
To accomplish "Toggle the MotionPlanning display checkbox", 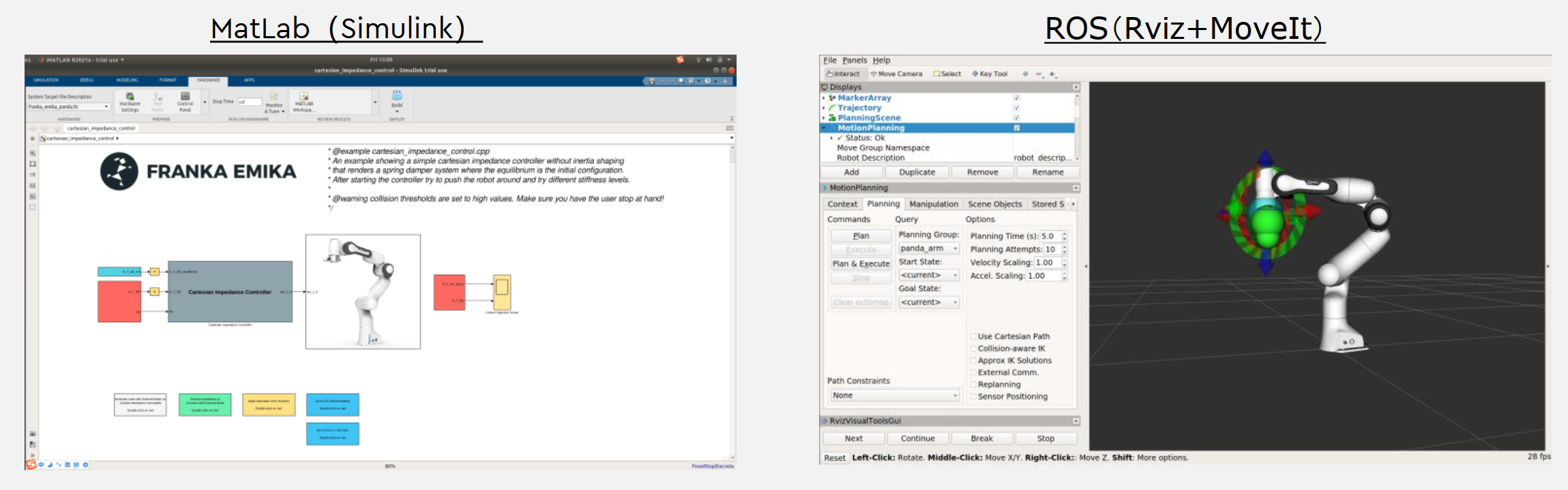I will pos(1016,128).
